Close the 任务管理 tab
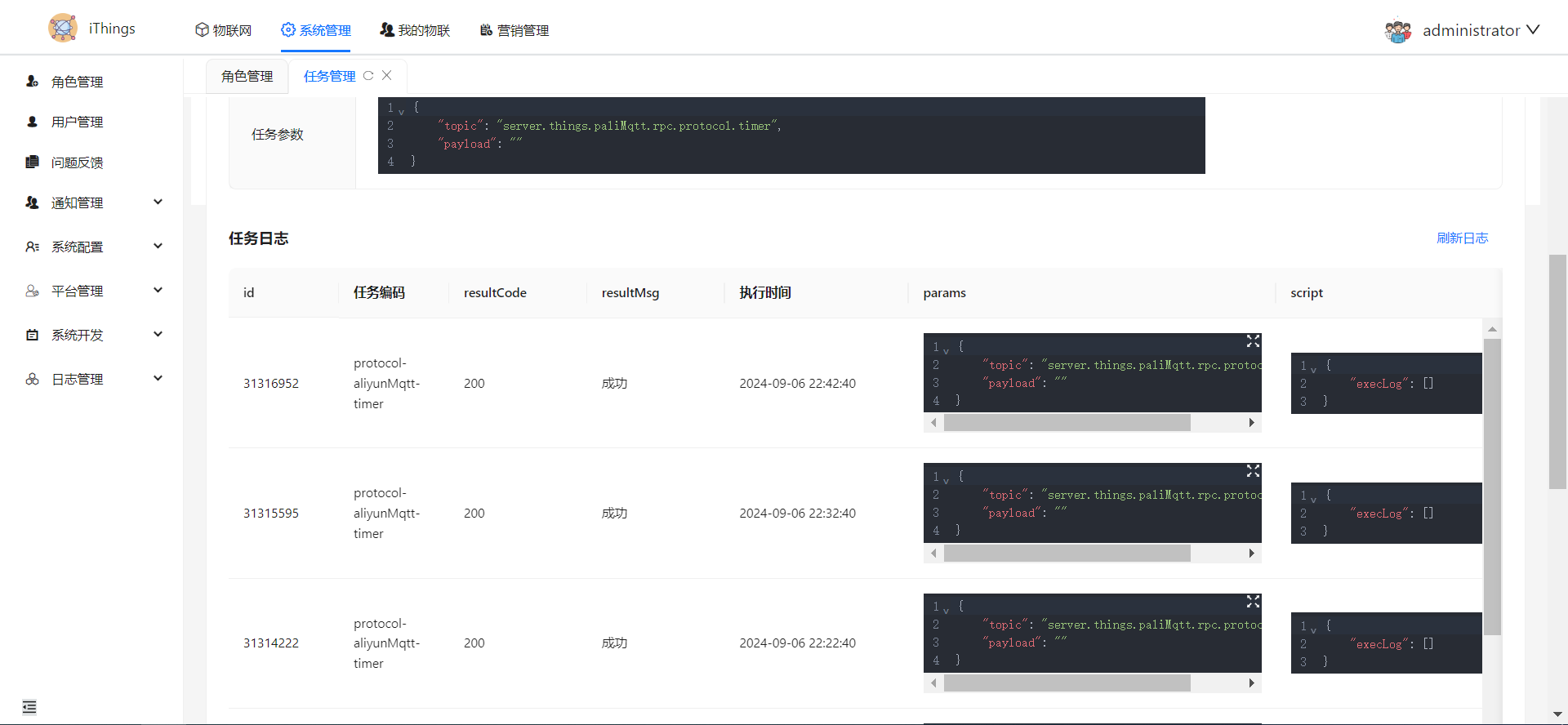The width and height of the screenshot is (1568, 725). 387,75
